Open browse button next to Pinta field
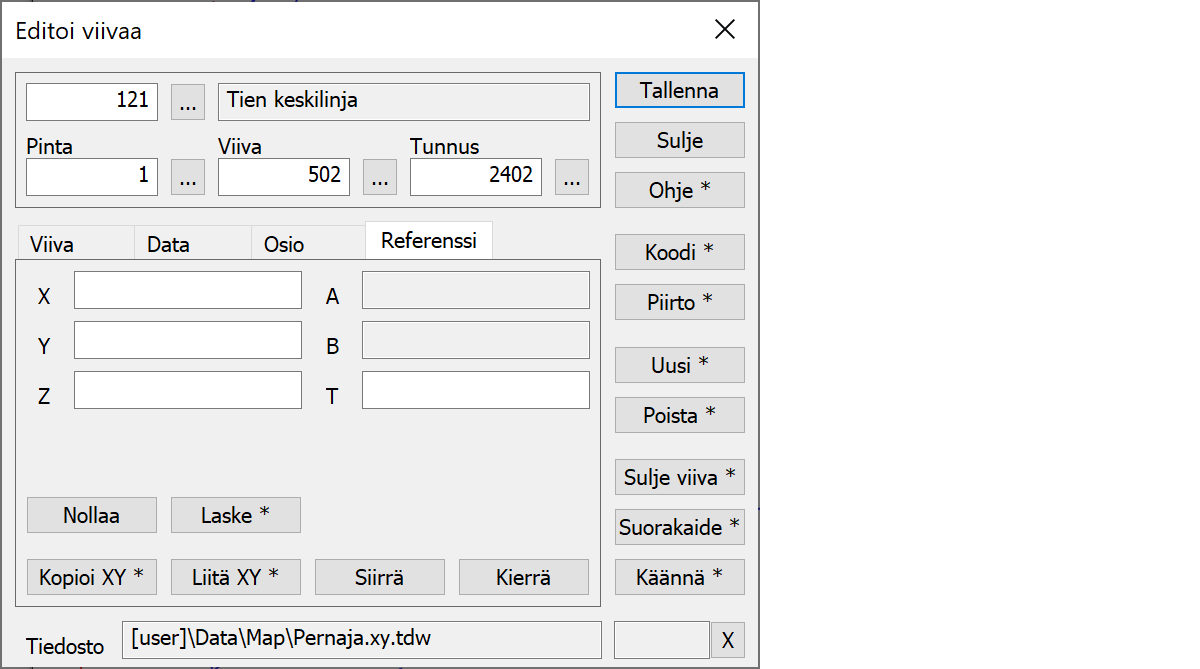Viewport: 1200px width, 669px height. coord(188,177)
